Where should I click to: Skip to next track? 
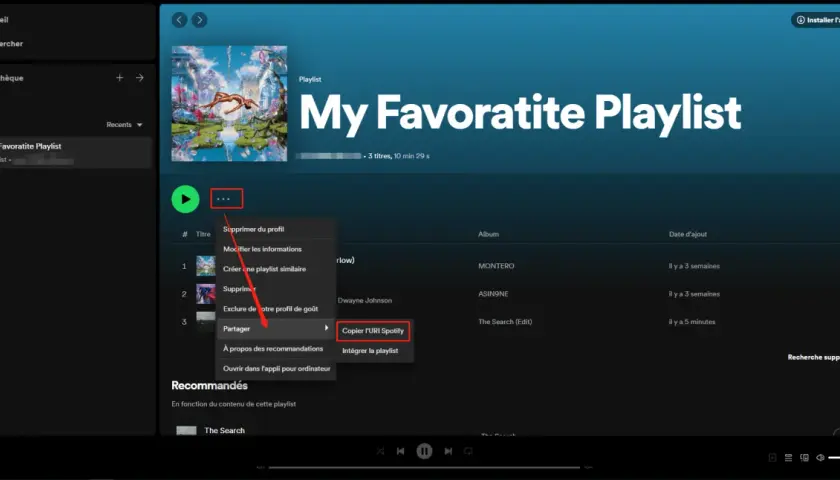(x=448, y=451)
